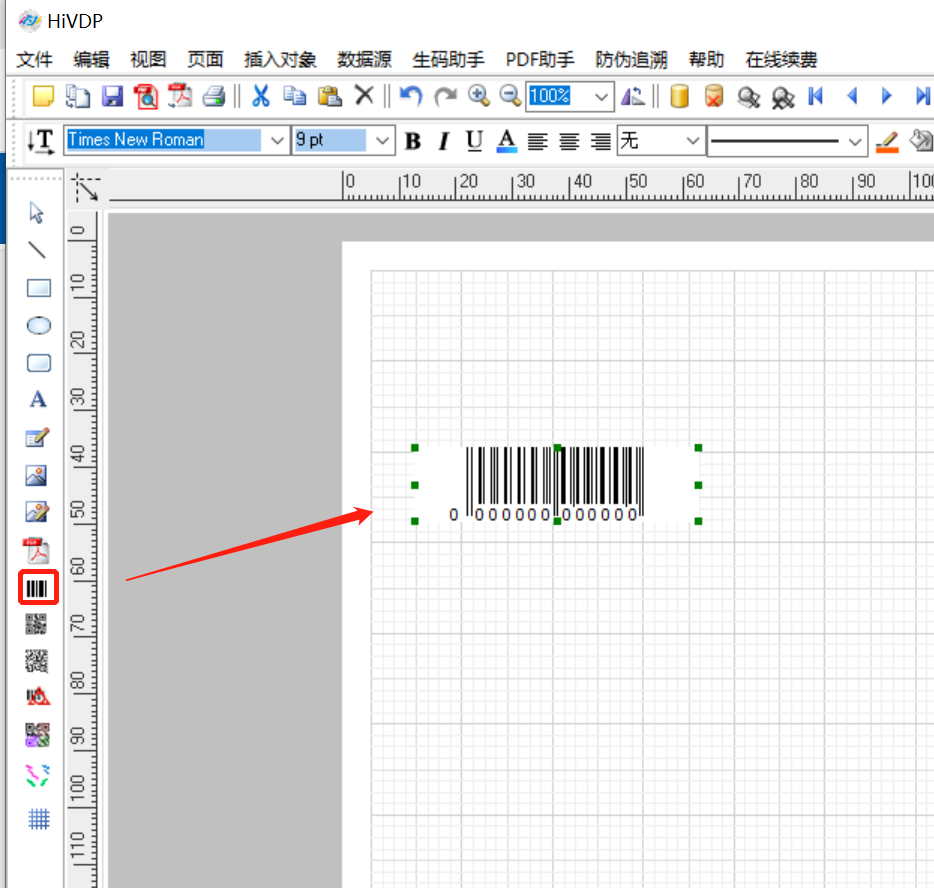Open the PDF助手 menu
This screenshot has height=888, width=934.
coord(540,60)
